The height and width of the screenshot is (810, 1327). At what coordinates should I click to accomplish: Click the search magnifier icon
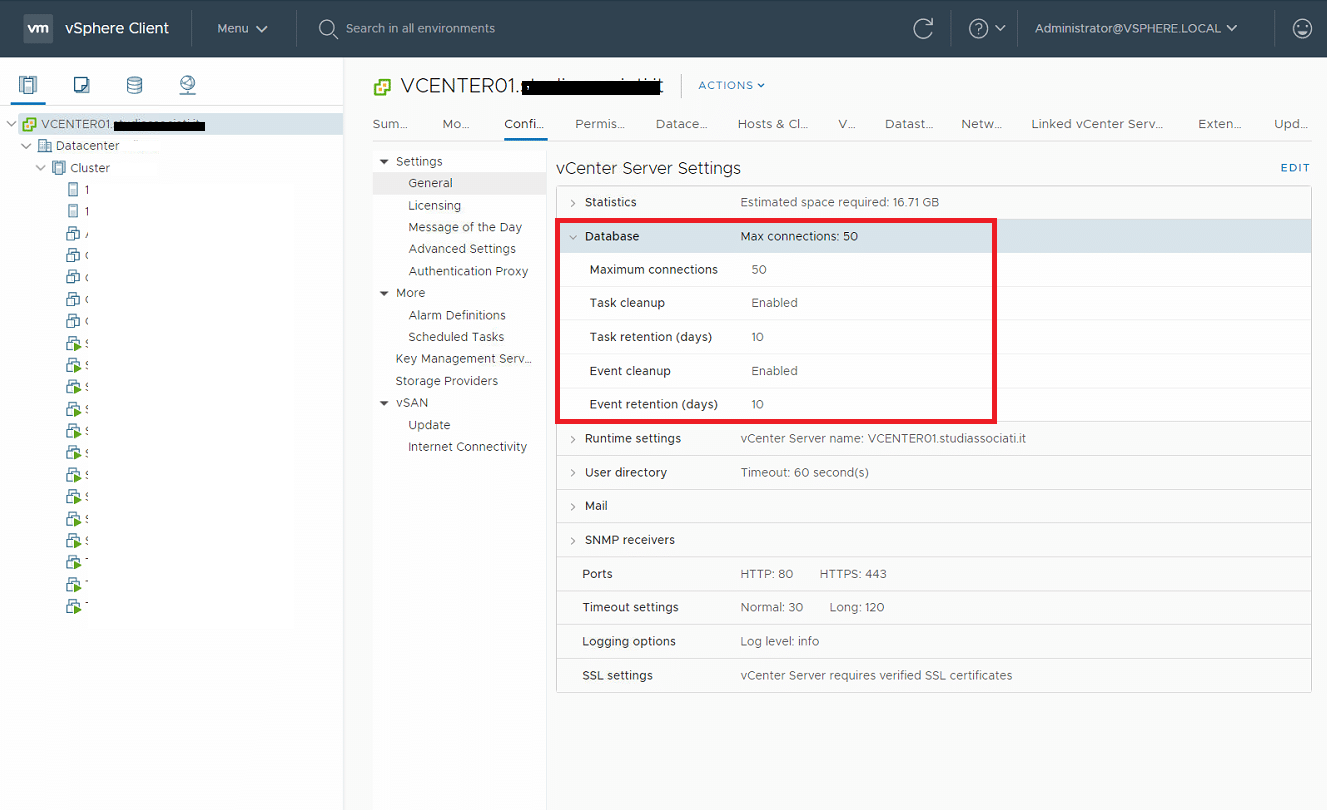coord(327,29)
